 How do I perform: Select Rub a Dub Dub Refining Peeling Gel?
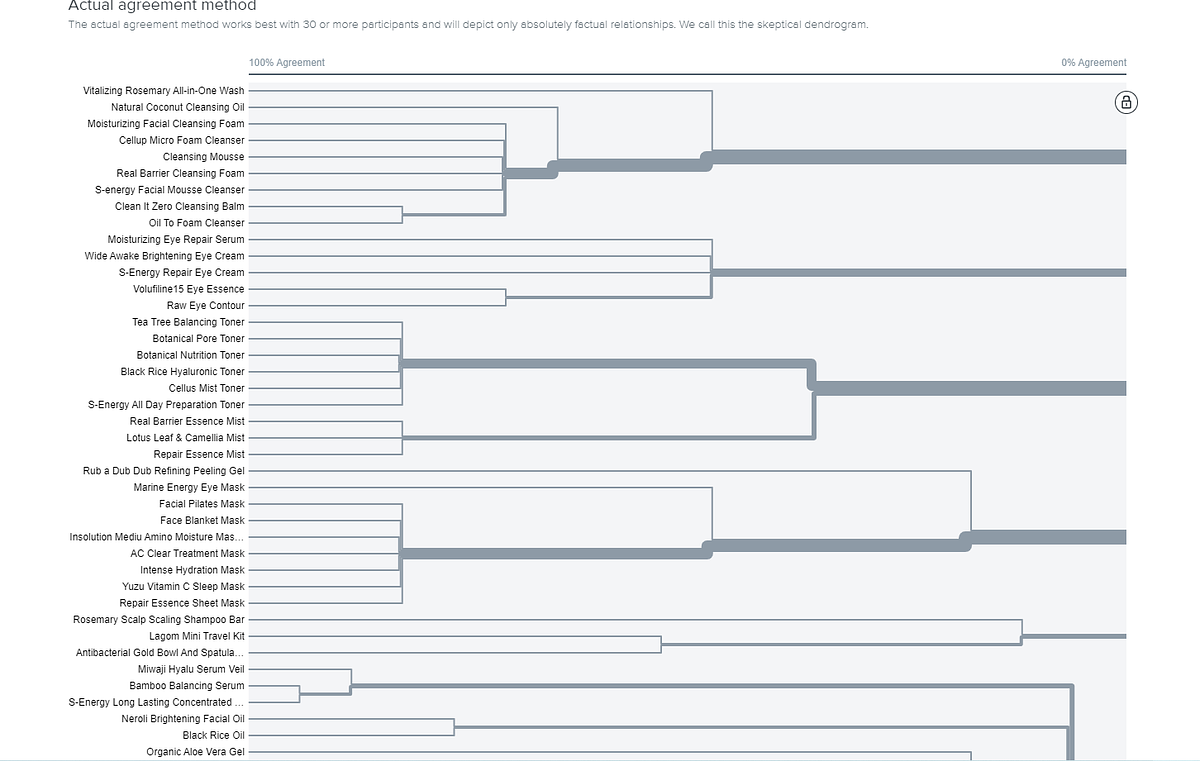163,470
